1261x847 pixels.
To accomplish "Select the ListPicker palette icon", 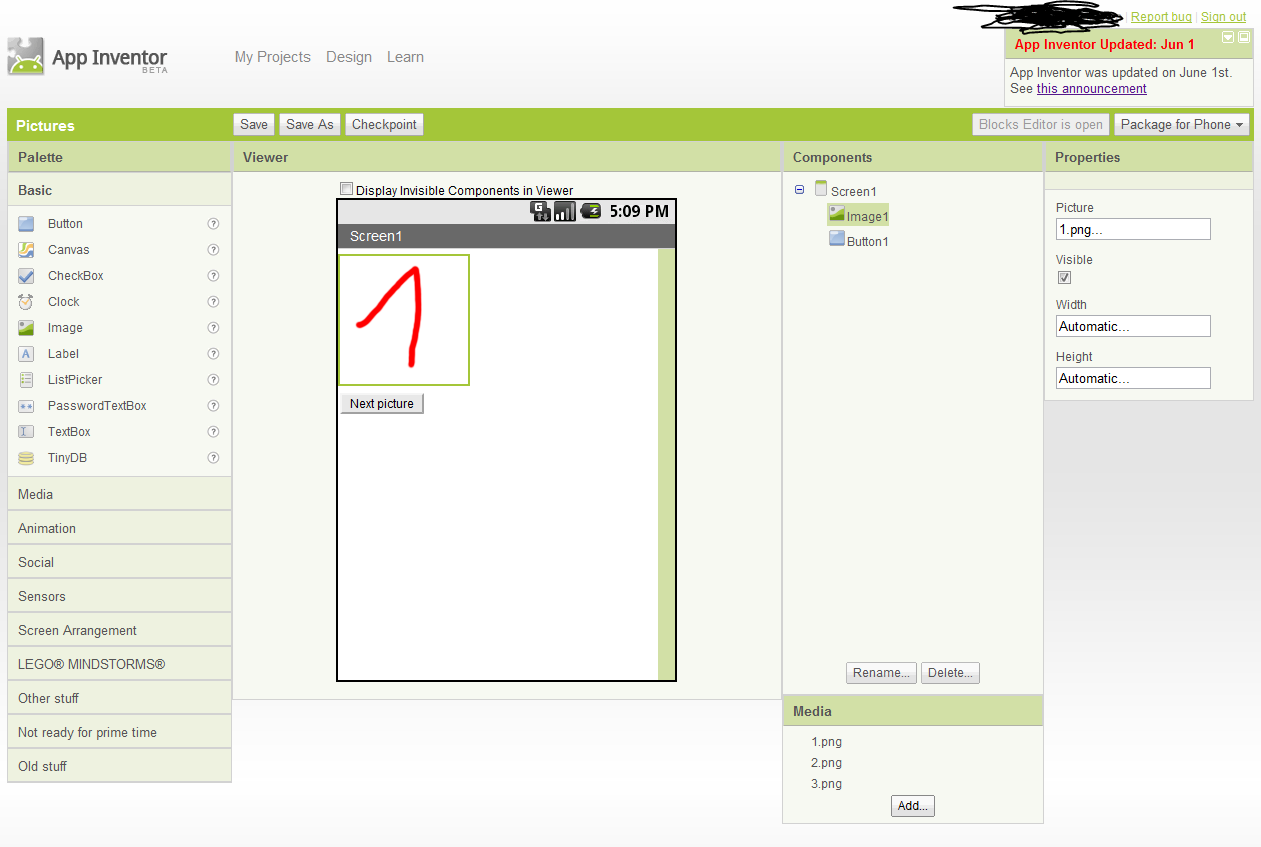I will point(26,380).
